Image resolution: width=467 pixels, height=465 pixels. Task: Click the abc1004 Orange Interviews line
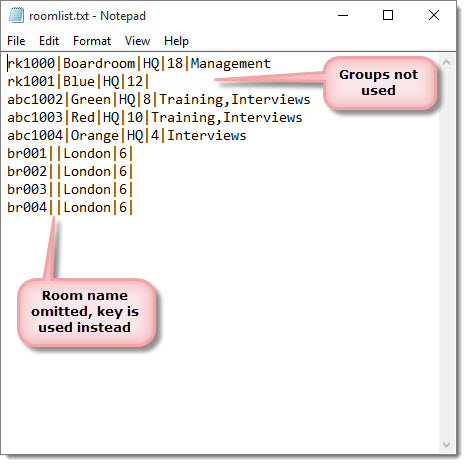[x=127, y=135]
